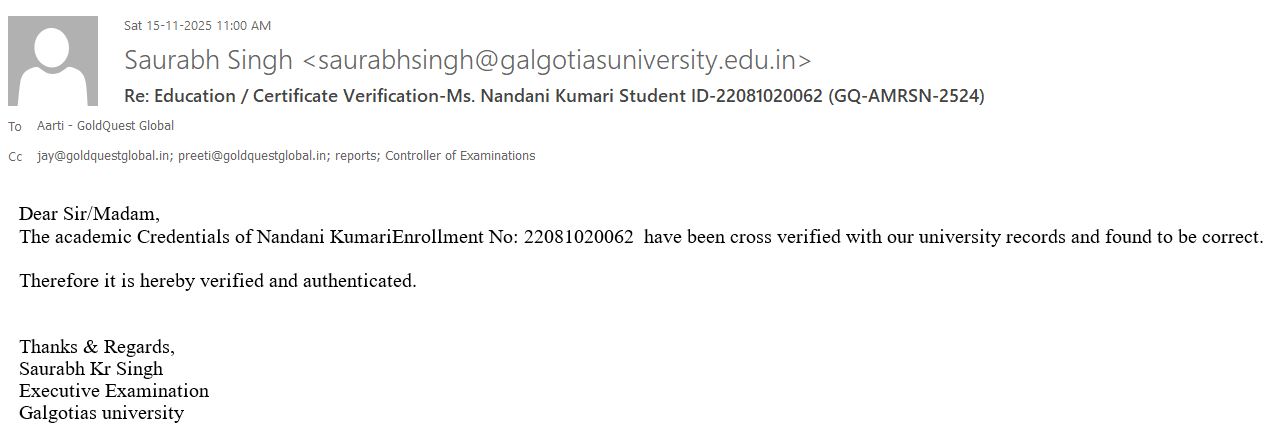Open Cc contact preeti@goldquestglobal.in

(x=253, y=156)
